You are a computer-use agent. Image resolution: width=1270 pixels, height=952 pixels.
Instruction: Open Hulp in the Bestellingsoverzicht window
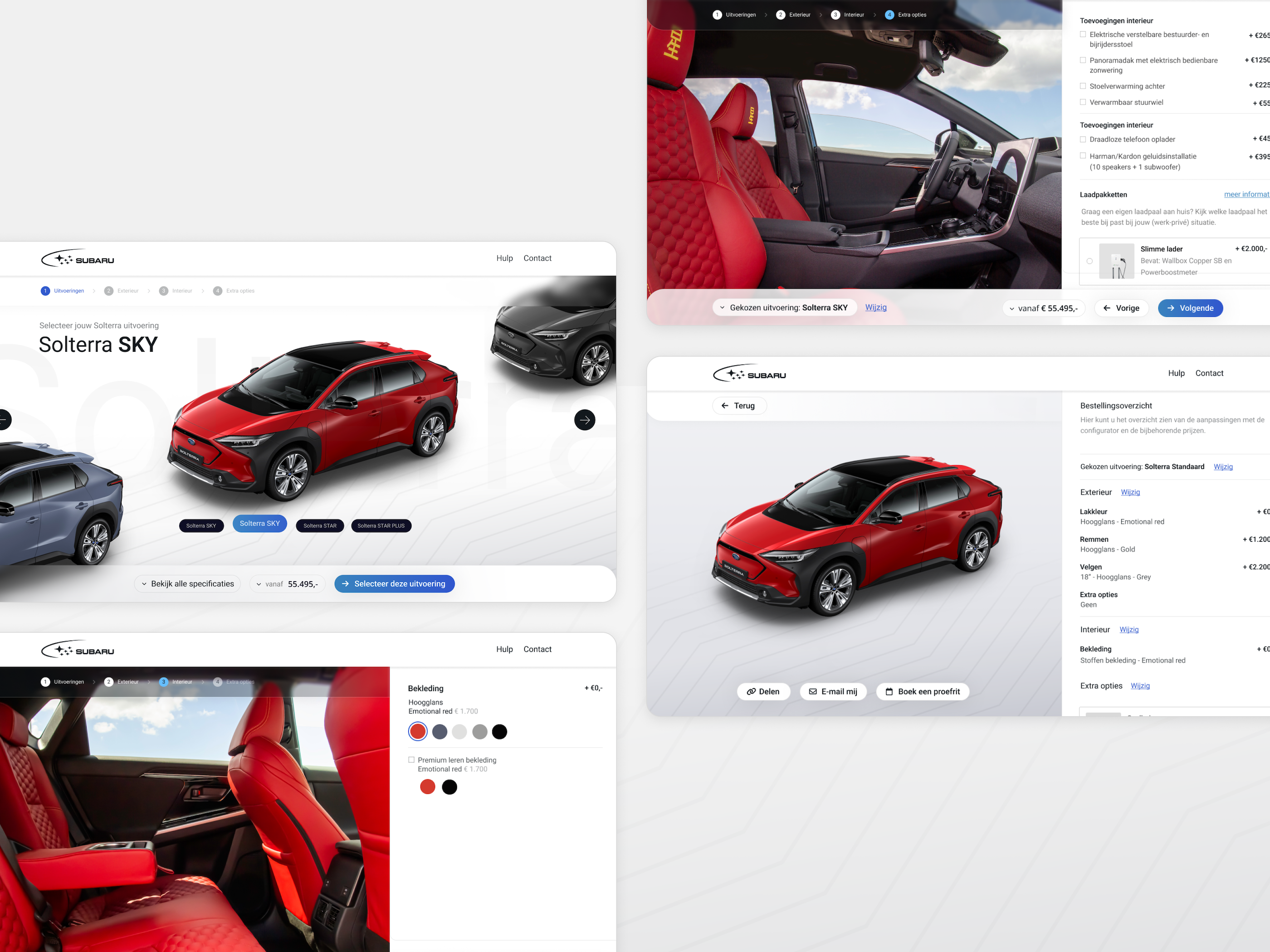click(x=1177, y=373)
